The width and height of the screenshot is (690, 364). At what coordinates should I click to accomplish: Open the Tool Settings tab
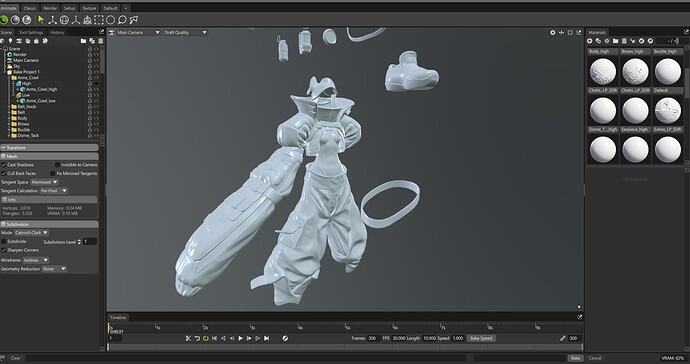31,33
